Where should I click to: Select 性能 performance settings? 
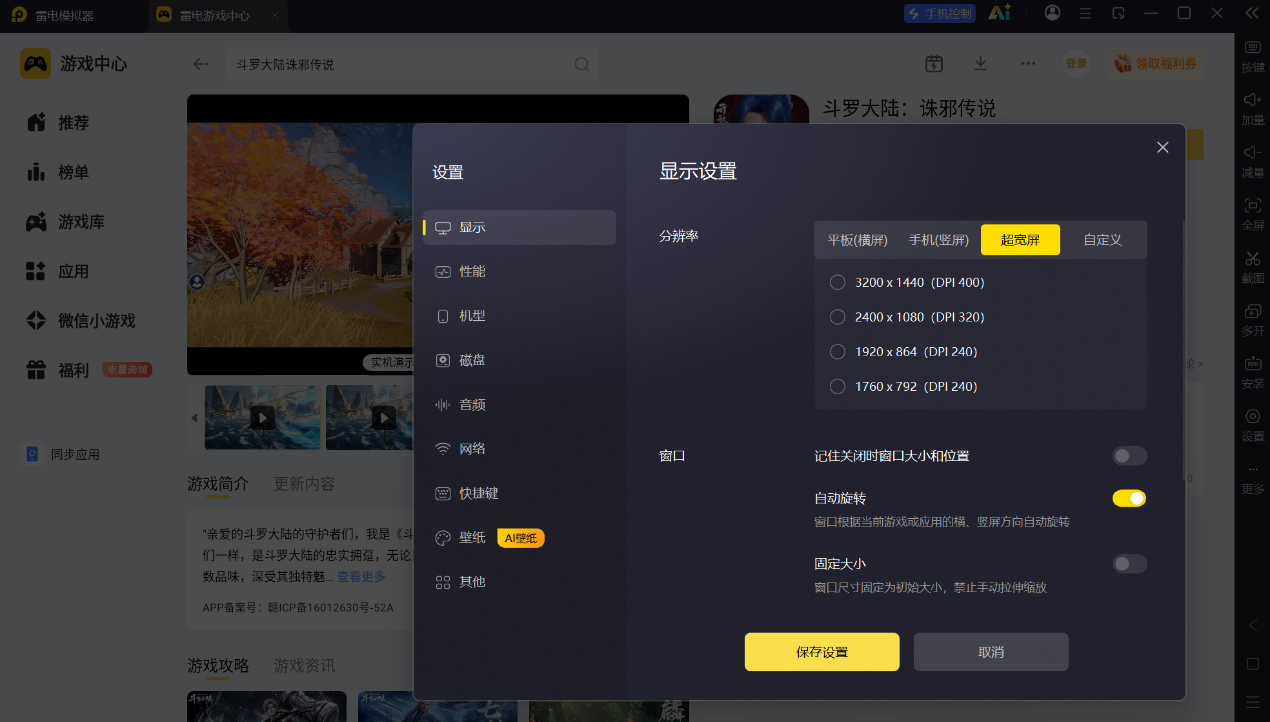coord(519,272)
